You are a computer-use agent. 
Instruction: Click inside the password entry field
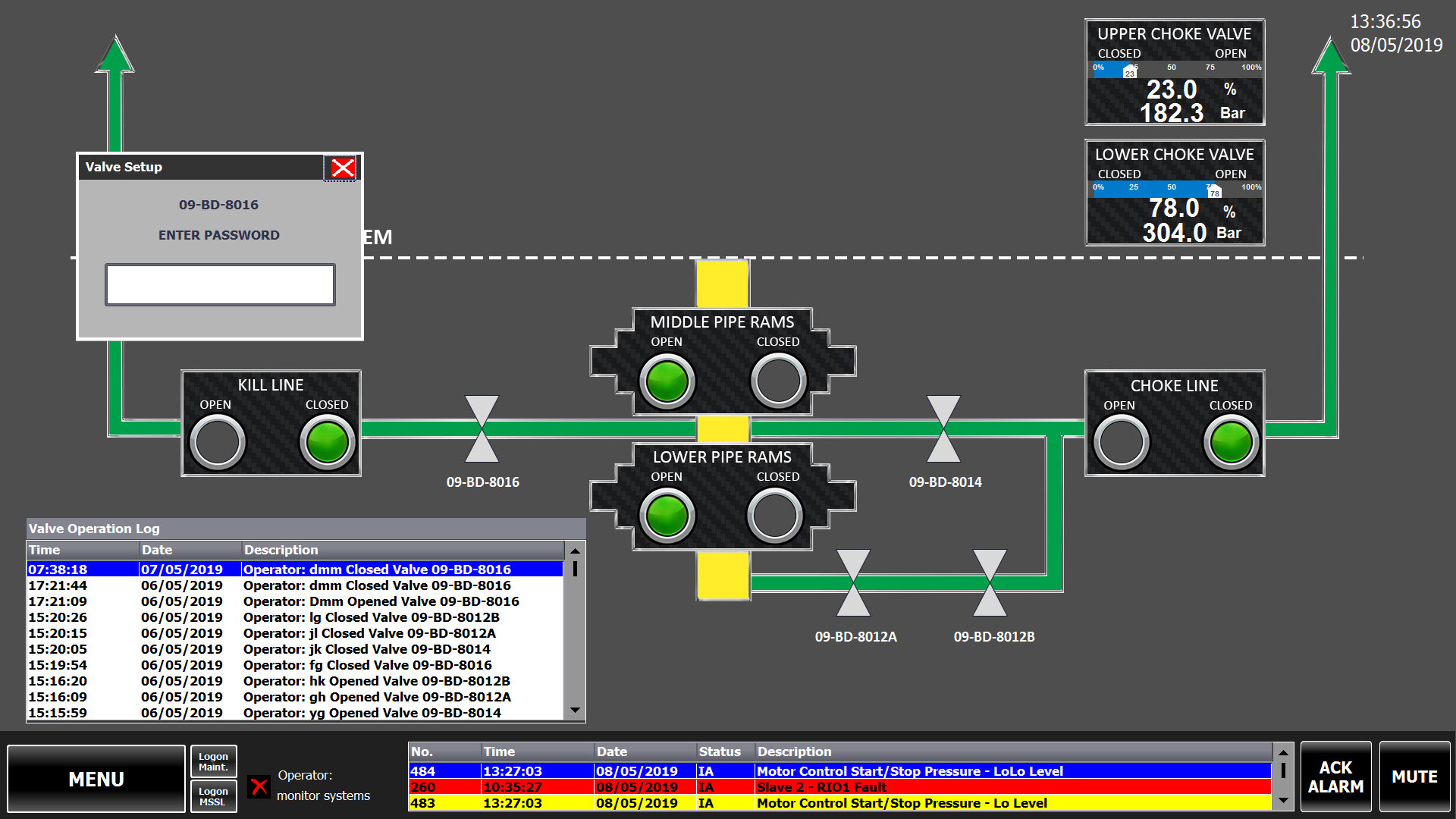(x=220, y=284)
